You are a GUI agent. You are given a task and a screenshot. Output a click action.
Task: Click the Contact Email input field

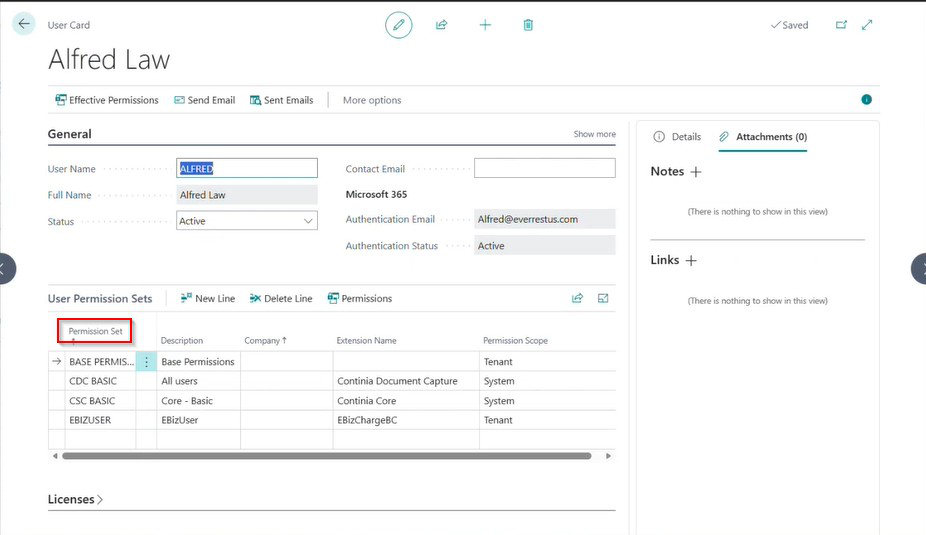(x=544, y=168)
